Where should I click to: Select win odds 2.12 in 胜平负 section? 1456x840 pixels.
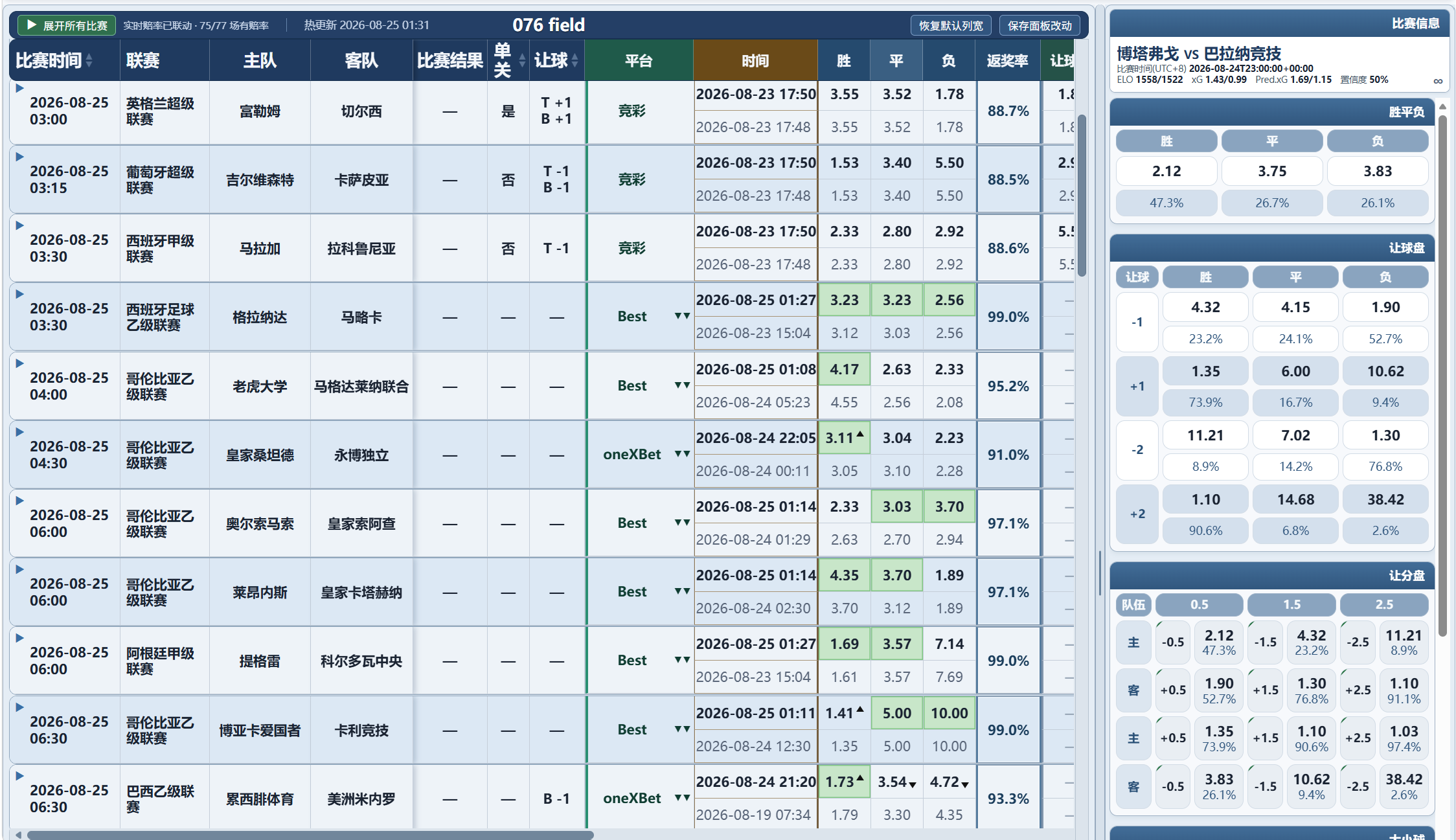click(1166, 171)
